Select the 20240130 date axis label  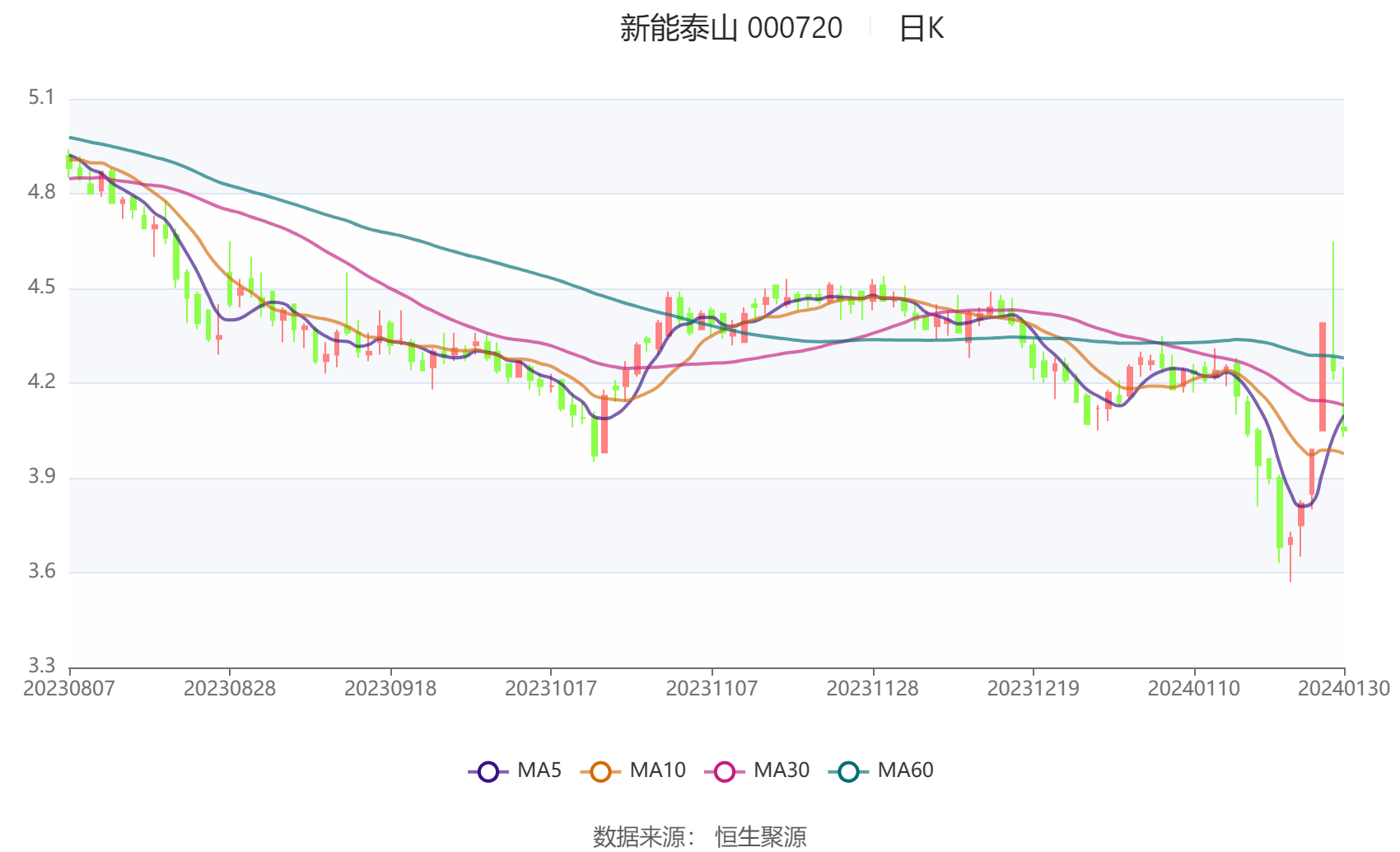(x=1344, y=688)
